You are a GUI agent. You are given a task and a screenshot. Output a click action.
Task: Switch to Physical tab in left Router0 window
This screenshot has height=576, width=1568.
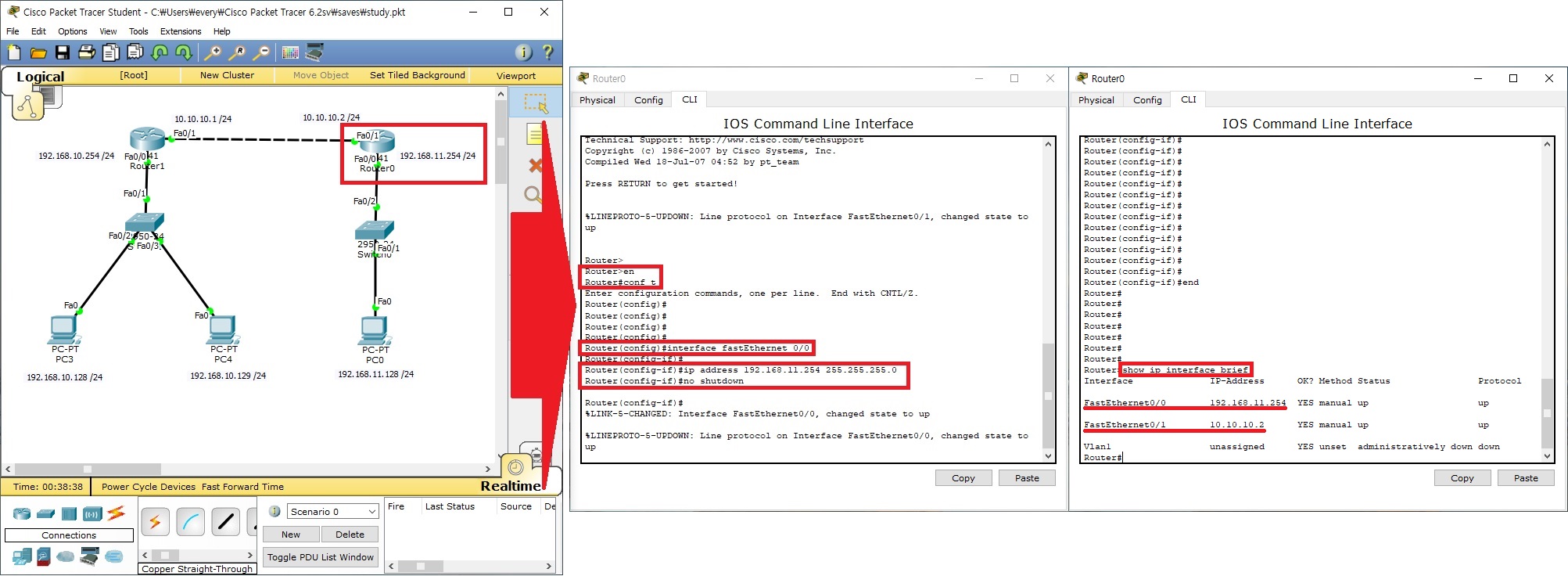597,100
